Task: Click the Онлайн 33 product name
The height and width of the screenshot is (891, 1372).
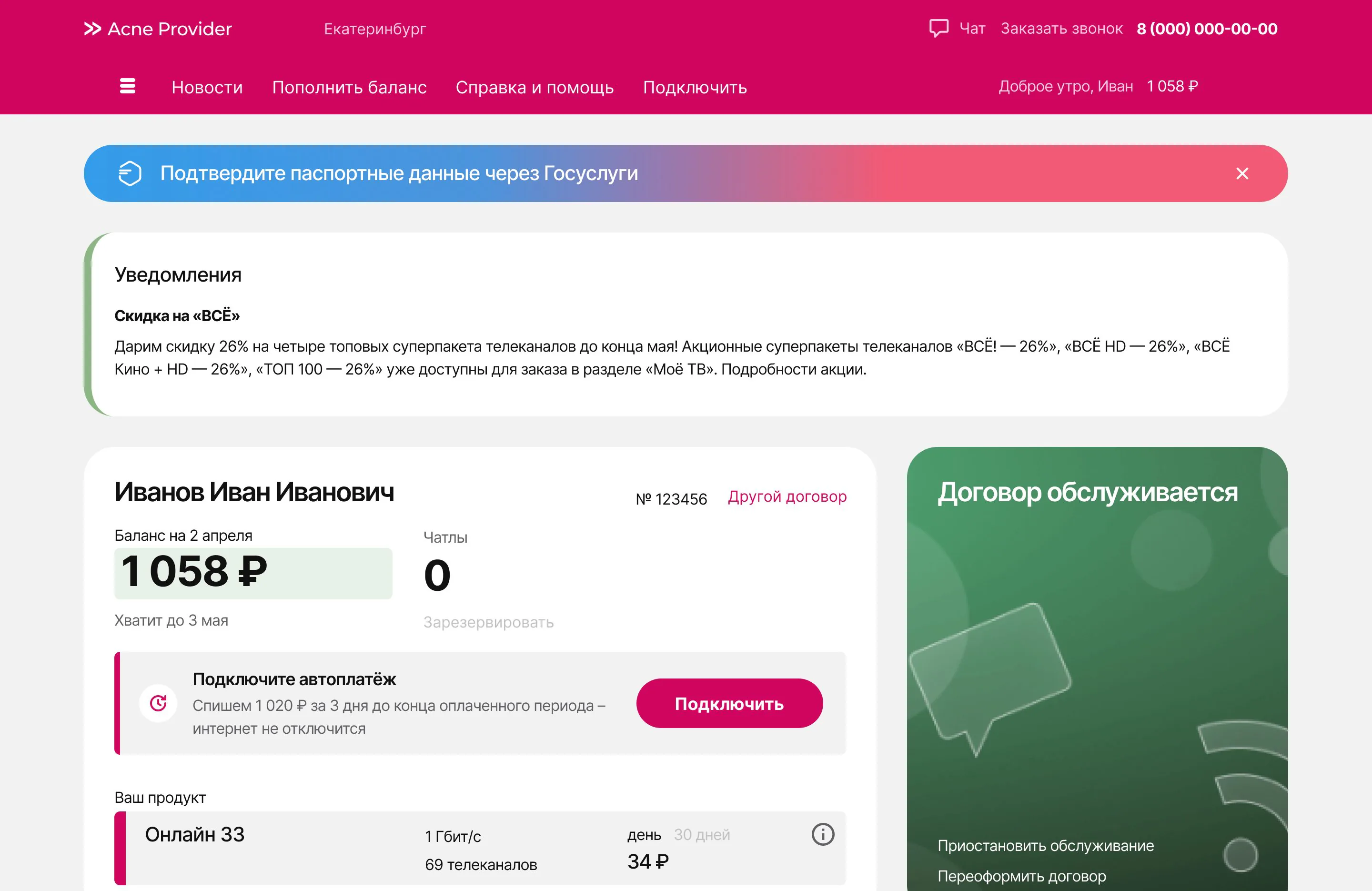Action: [194, 834]
